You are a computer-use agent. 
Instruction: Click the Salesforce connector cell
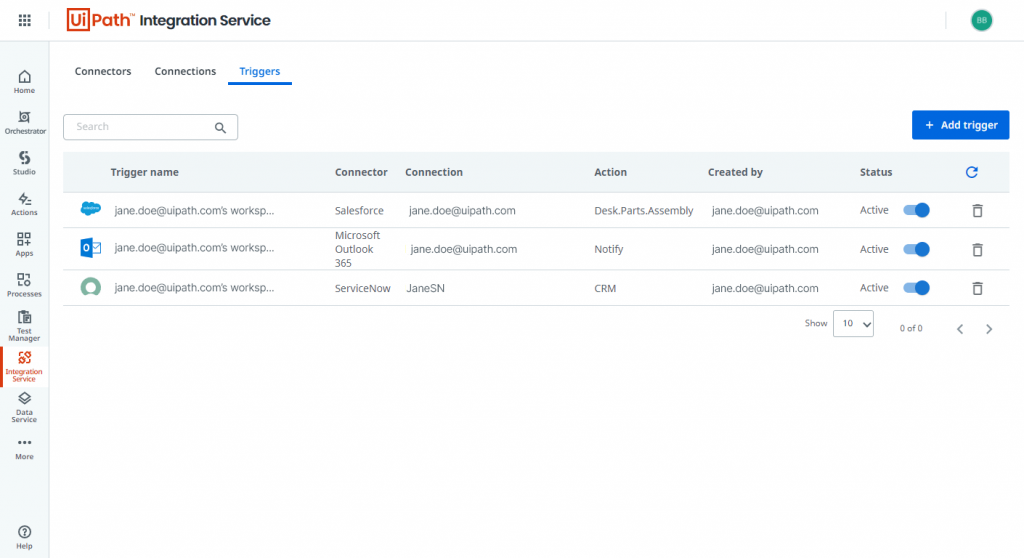click(x=359, y=210)
